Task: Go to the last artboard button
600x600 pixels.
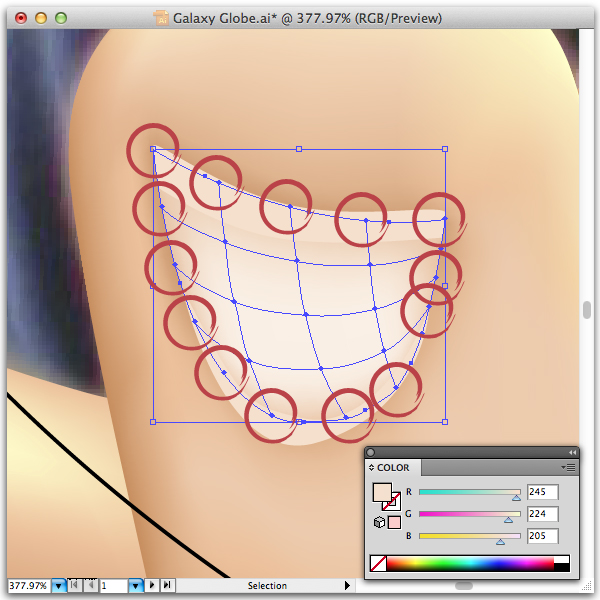Action: point(168,585)
